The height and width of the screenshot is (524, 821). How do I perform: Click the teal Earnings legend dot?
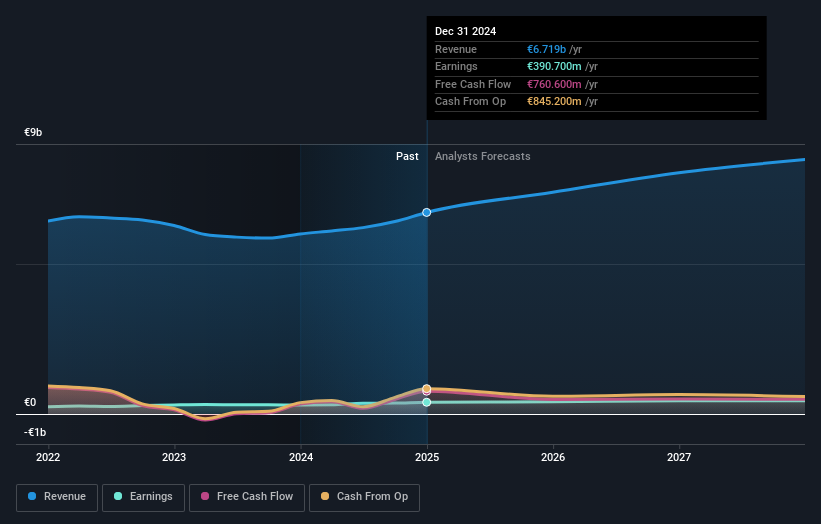[118, 496]
